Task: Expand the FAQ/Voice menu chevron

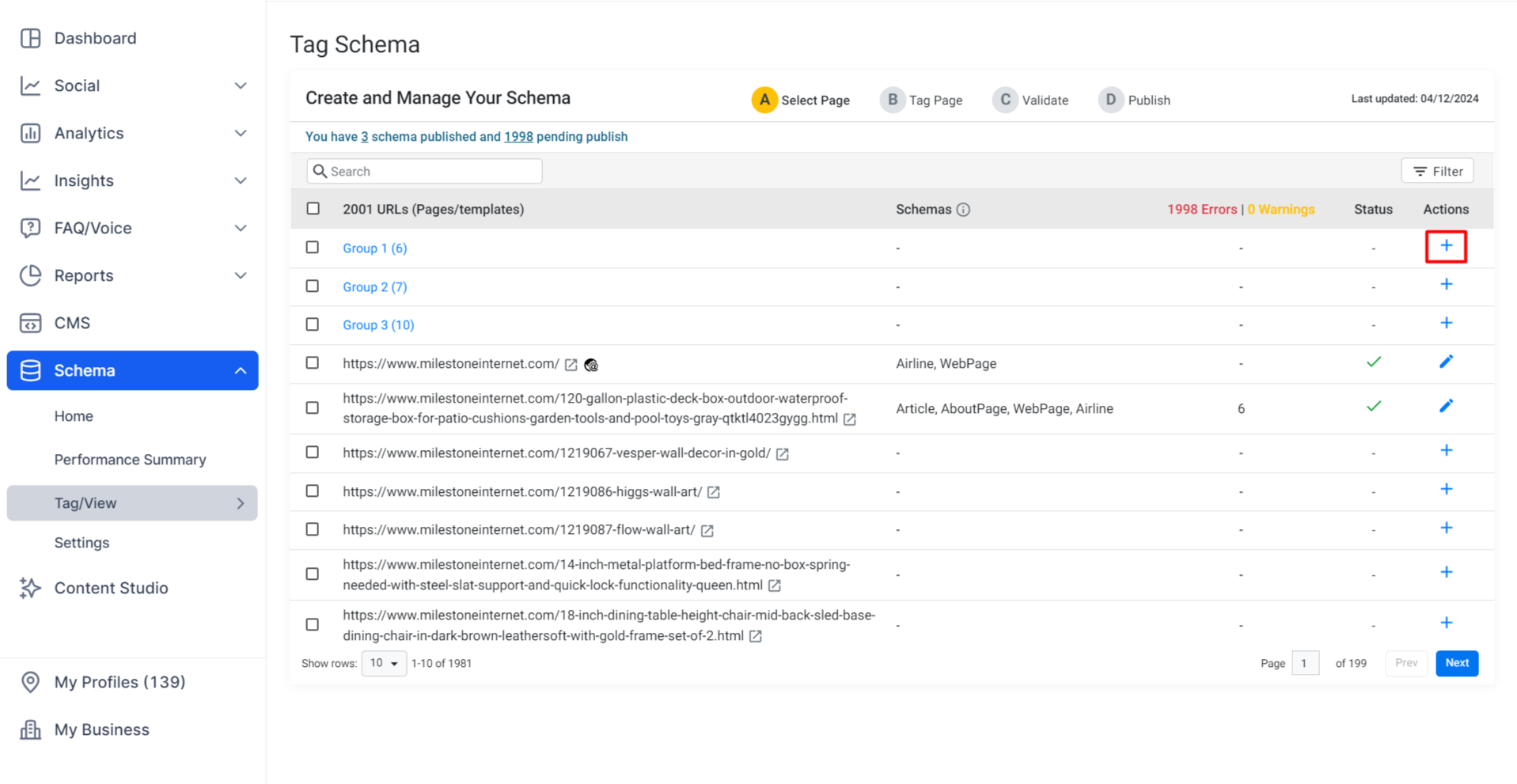Action: click(x=241, y=228)
